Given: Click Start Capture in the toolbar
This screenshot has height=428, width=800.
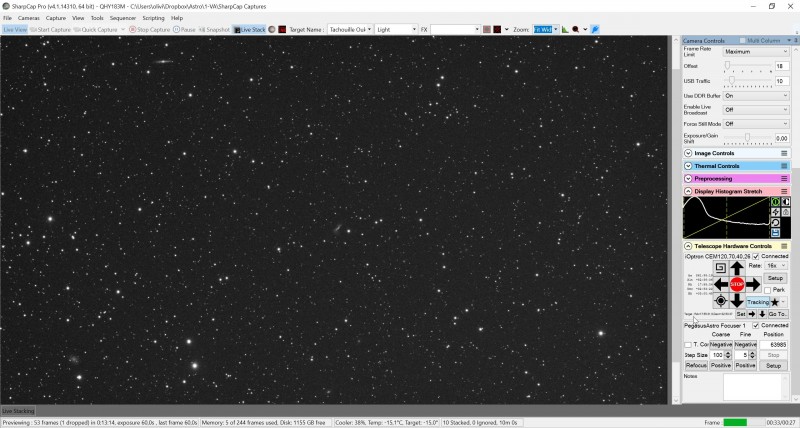Looking at the screenshot, I should [x=50, y=30].
